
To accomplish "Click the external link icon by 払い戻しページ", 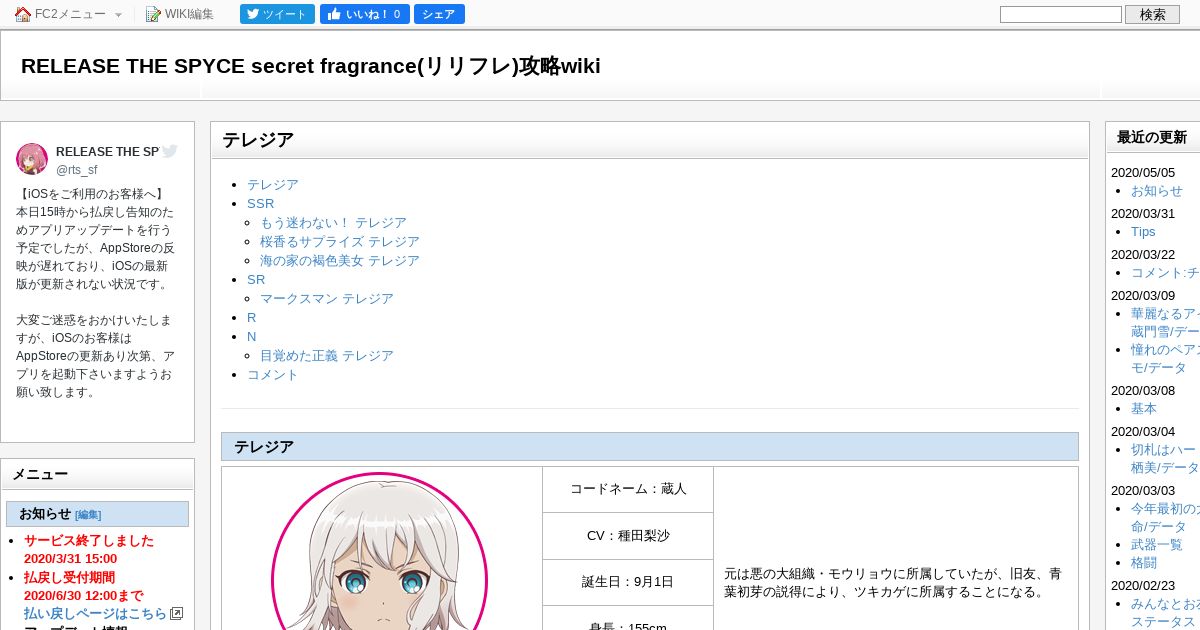I will (176, 614).
